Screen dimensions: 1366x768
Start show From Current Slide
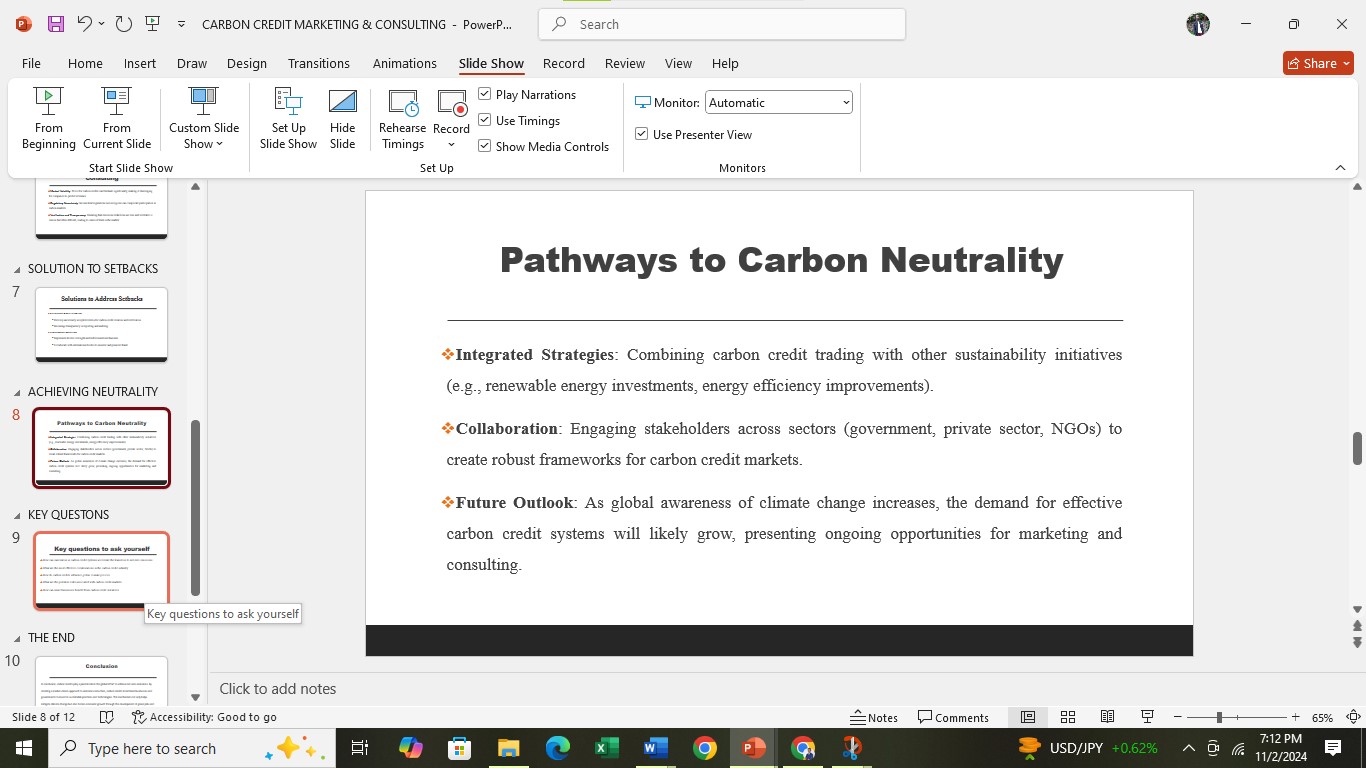116,118
